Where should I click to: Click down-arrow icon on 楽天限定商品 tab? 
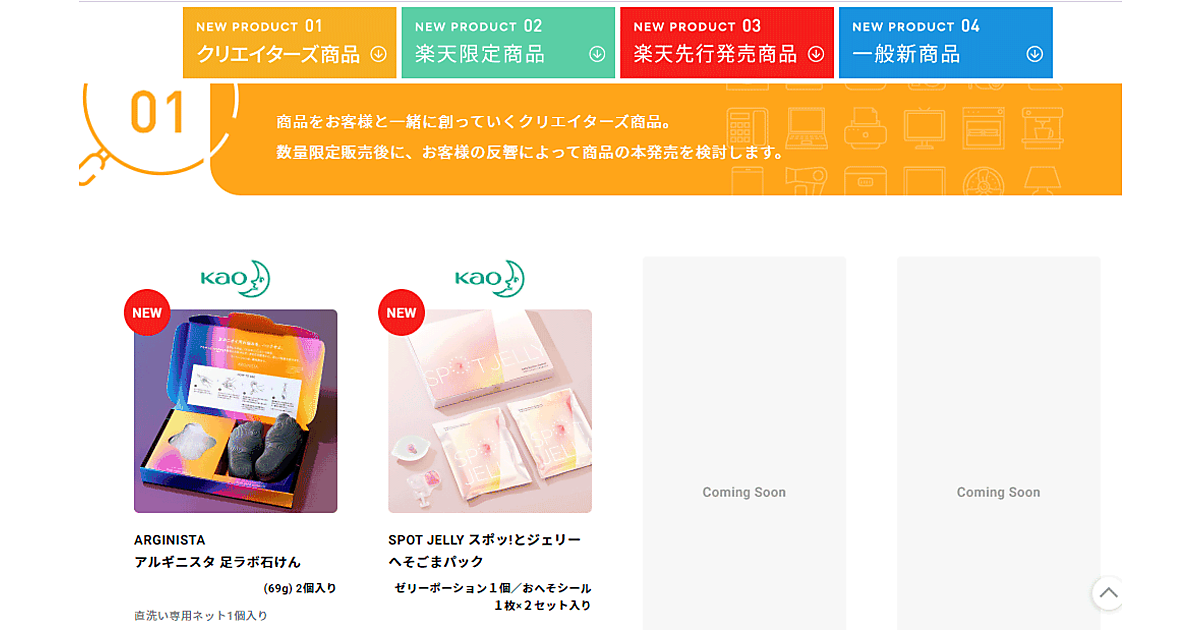[x=597, y=54]
